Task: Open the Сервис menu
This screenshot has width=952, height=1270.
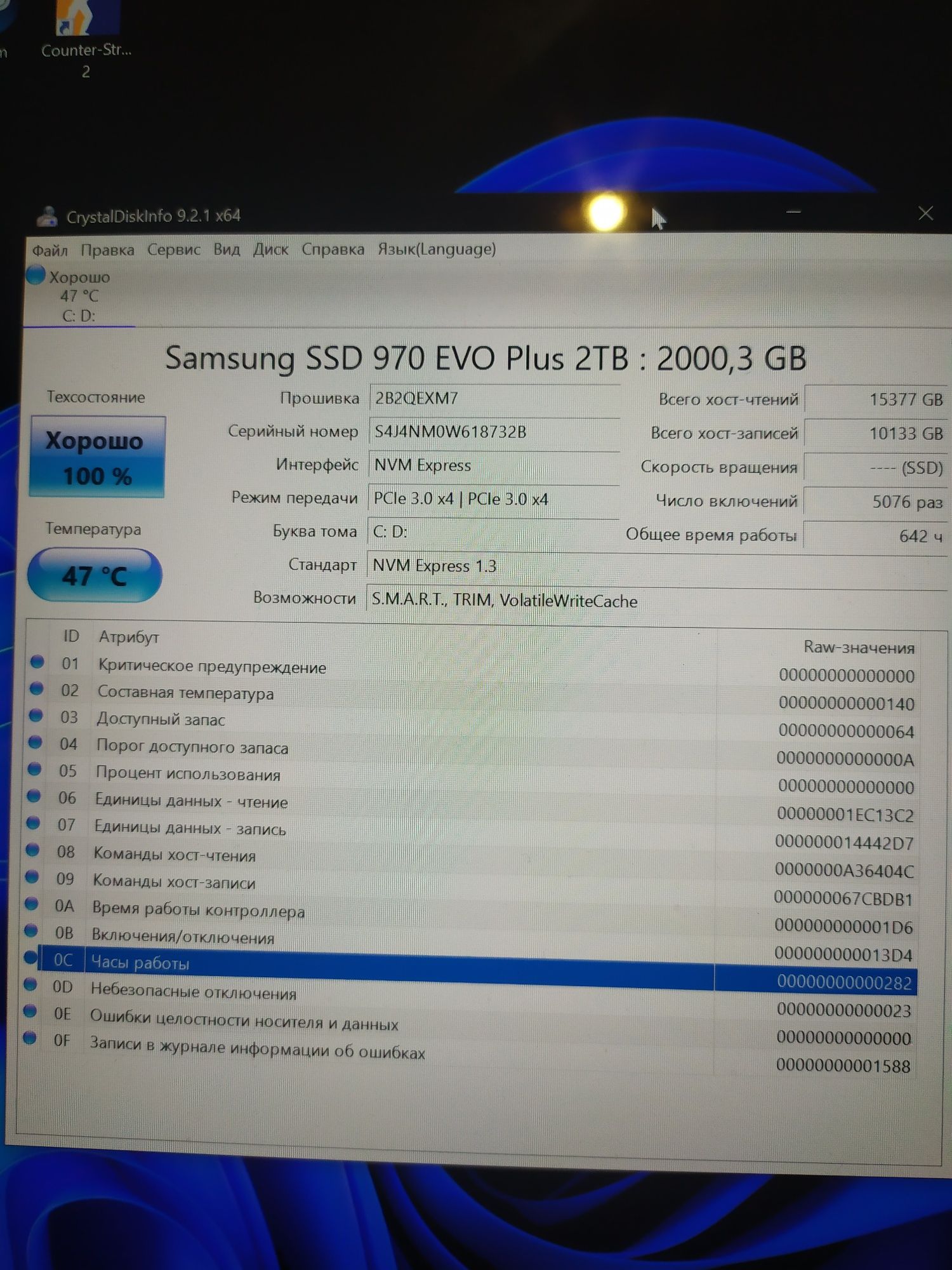Action: 174,250
